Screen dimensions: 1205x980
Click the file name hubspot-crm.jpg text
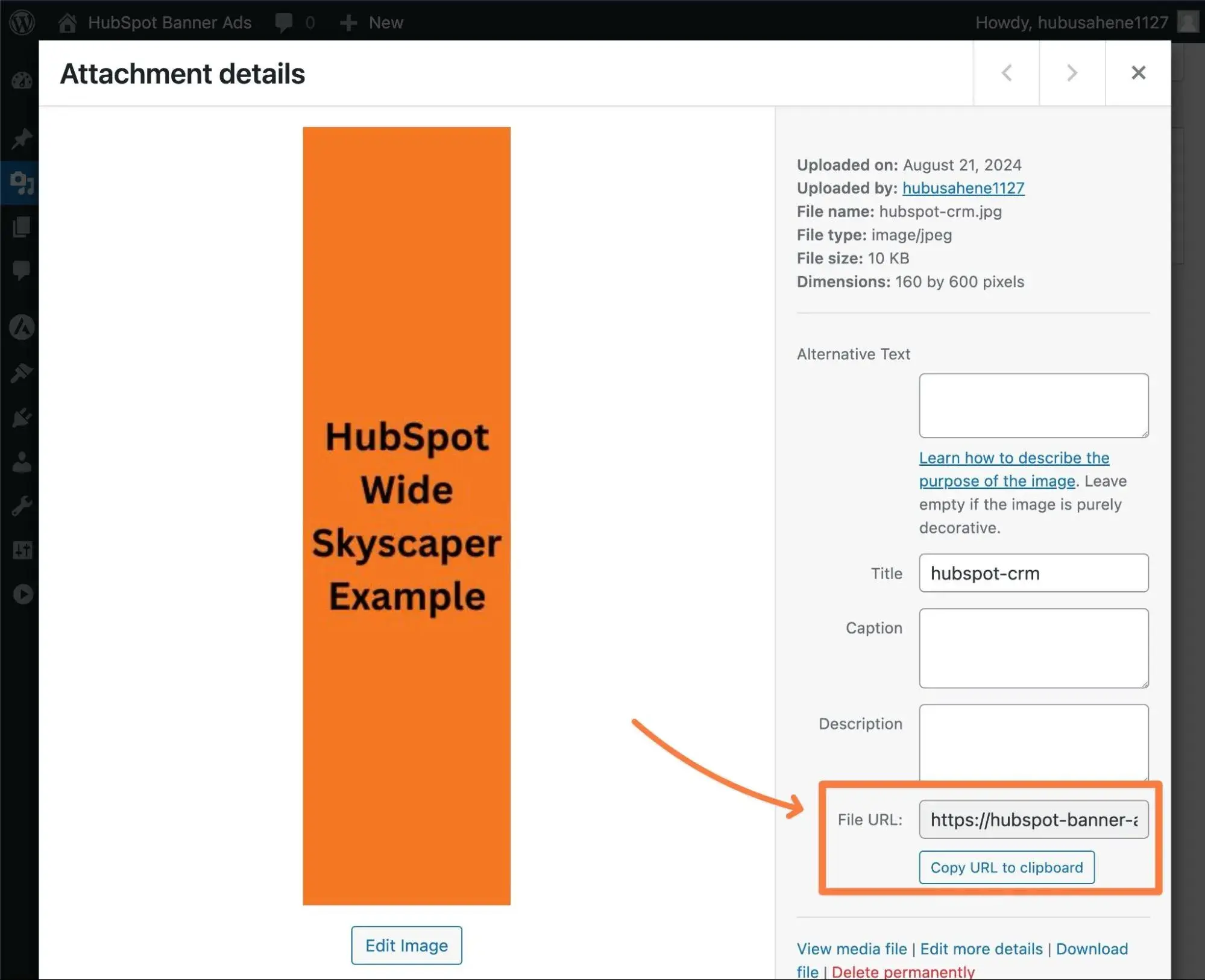(x=940, y=212)
